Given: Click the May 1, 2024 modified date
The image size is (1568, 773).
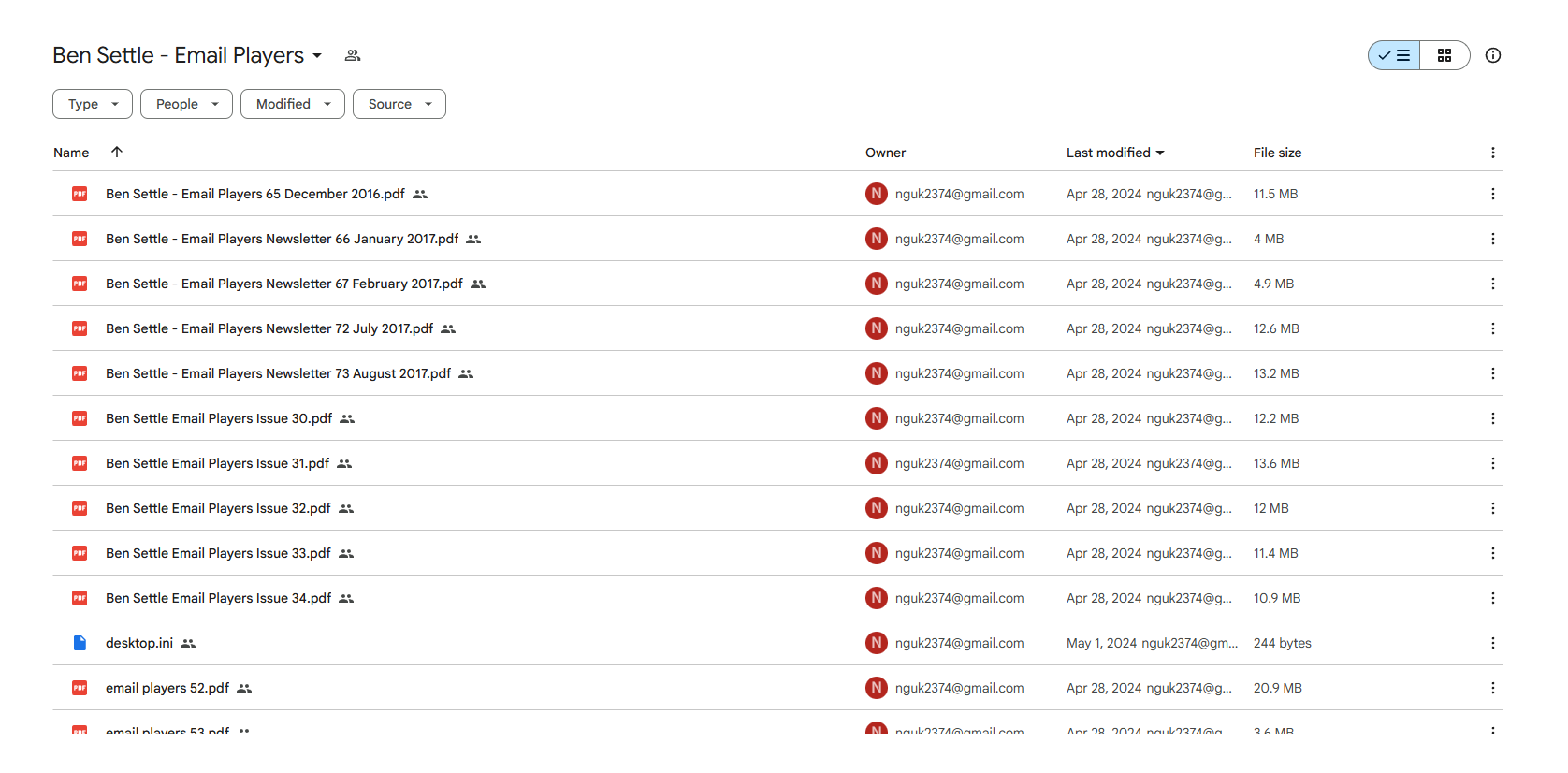Looking at the screenshot, I should [x=1102, y=643].
